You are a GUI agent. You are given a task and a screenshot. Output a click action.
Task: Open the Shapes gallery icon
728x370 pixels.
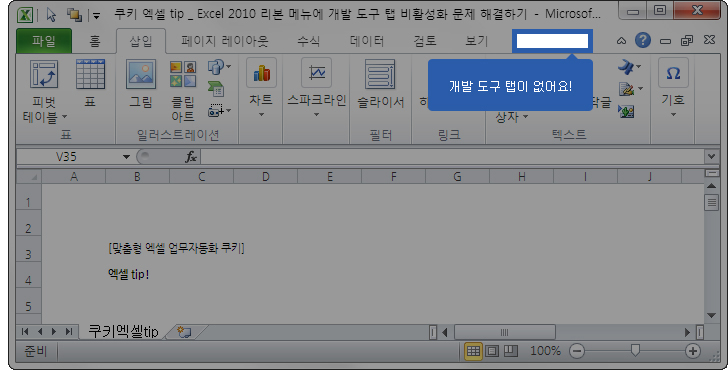click(x=216, y=67)
